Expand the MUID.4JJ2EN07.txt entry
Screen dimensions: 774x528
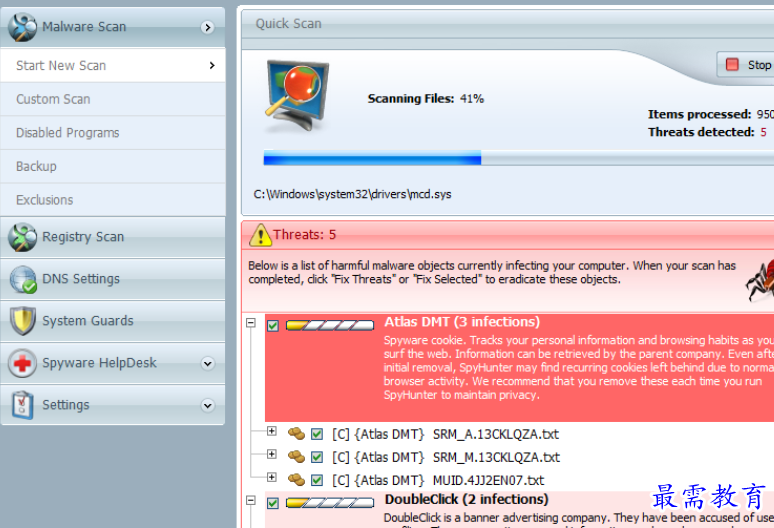click(x=271, y=477)
